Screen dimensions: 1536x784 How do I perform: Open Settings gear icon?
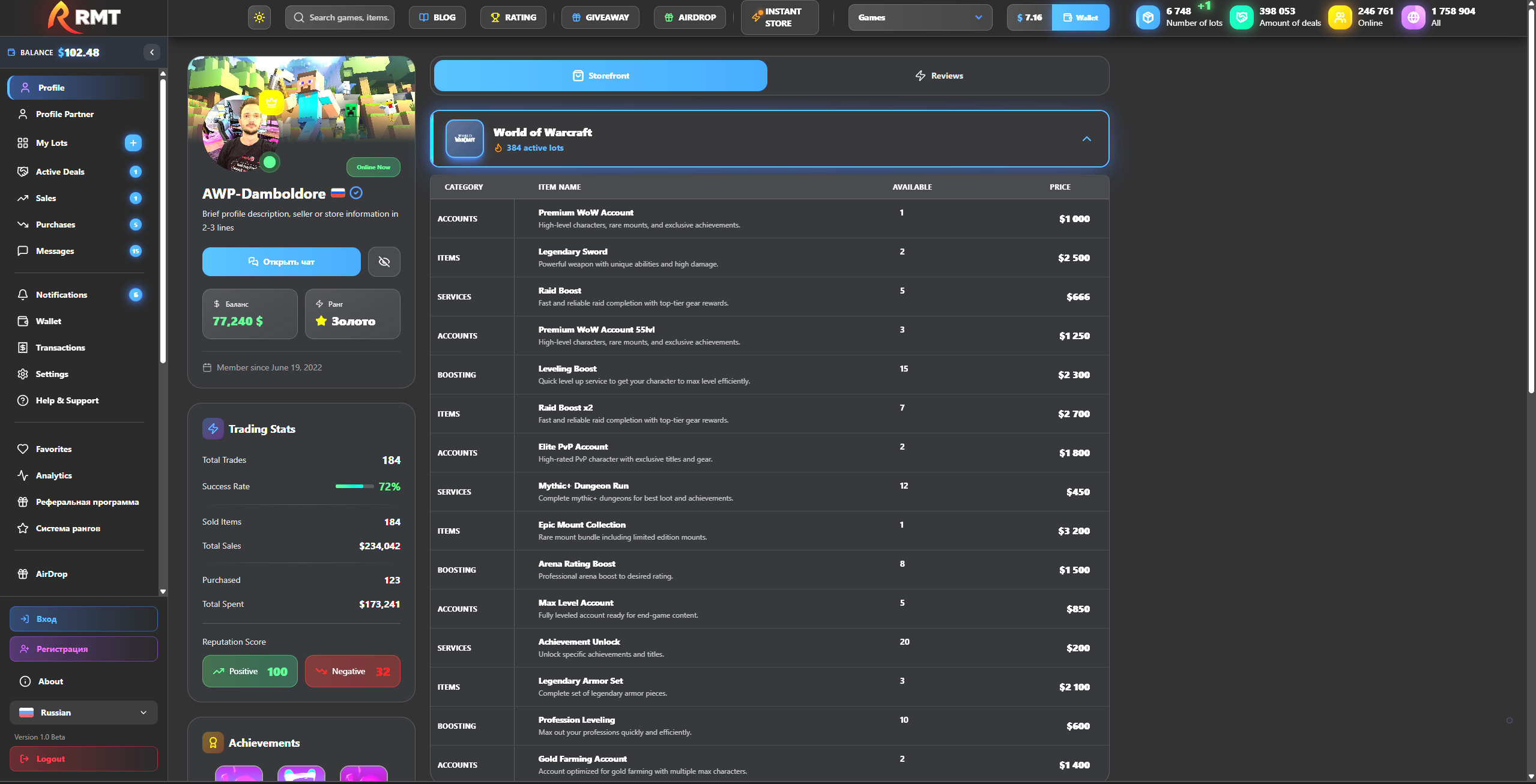pos(23,374)
